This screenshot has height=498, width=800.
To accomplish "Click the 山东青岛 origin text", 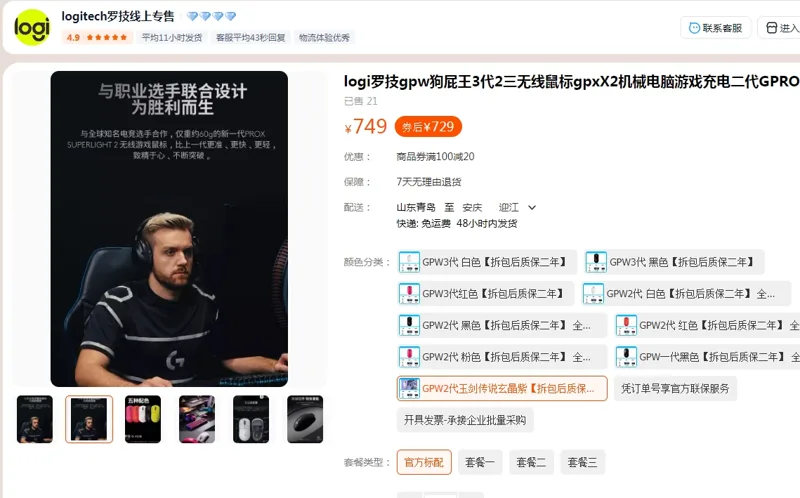I will [416, 208].
